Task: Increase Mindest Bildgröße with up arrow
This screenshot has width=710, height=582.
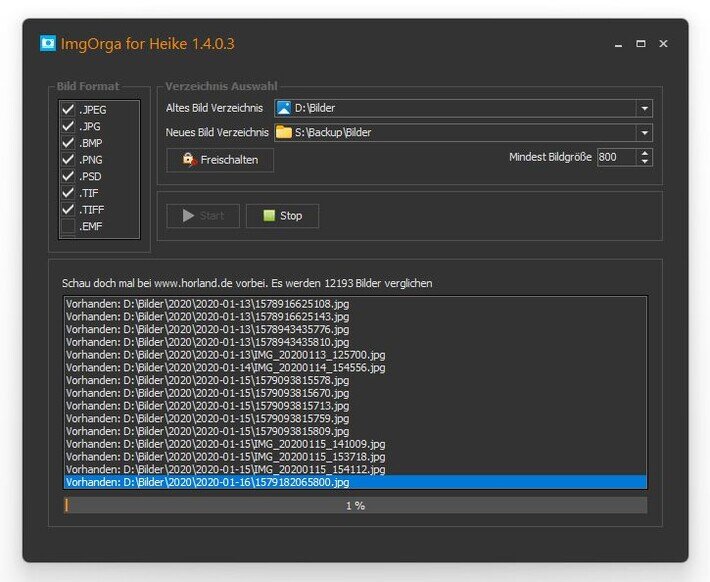Action: [x=645, y=153]
